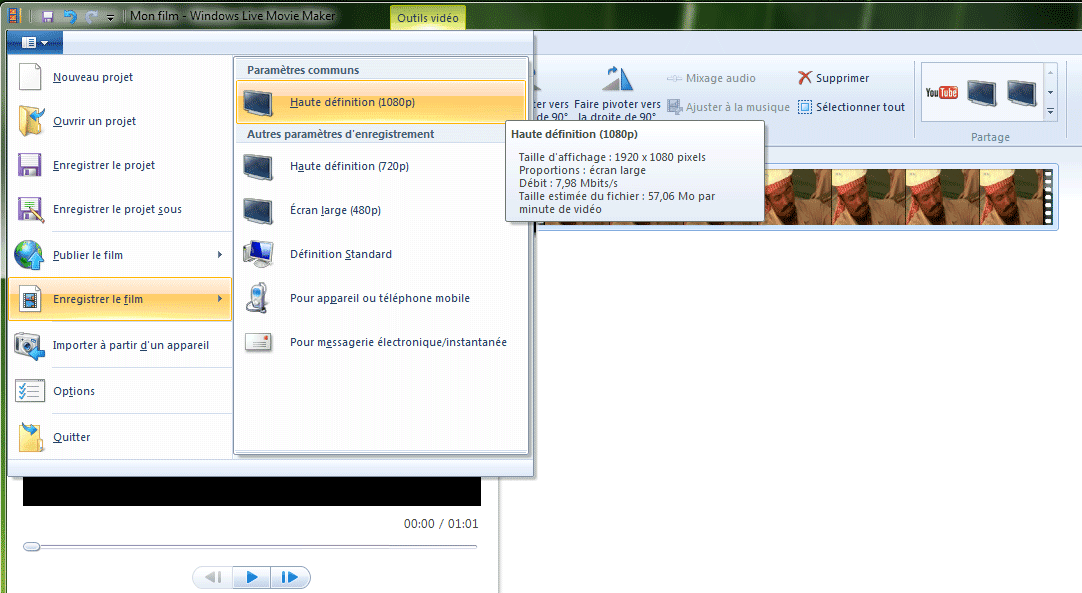This screenshot has height=593, width=1082.
Task: Click the Définition Standard computer icon
Action: tap(258, 254)
